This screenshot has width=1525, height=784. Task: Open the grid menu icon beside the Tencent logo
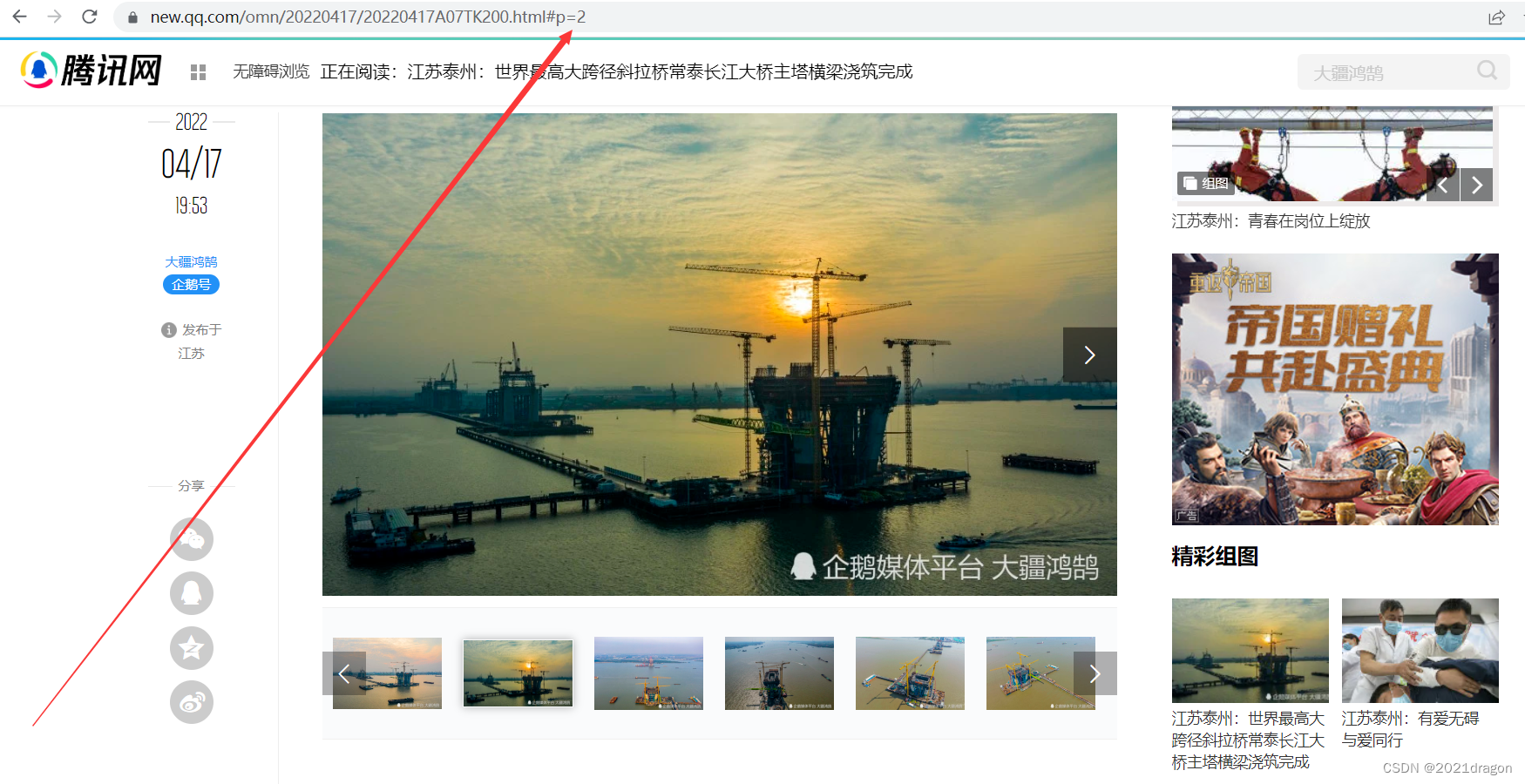pos(198,72)
